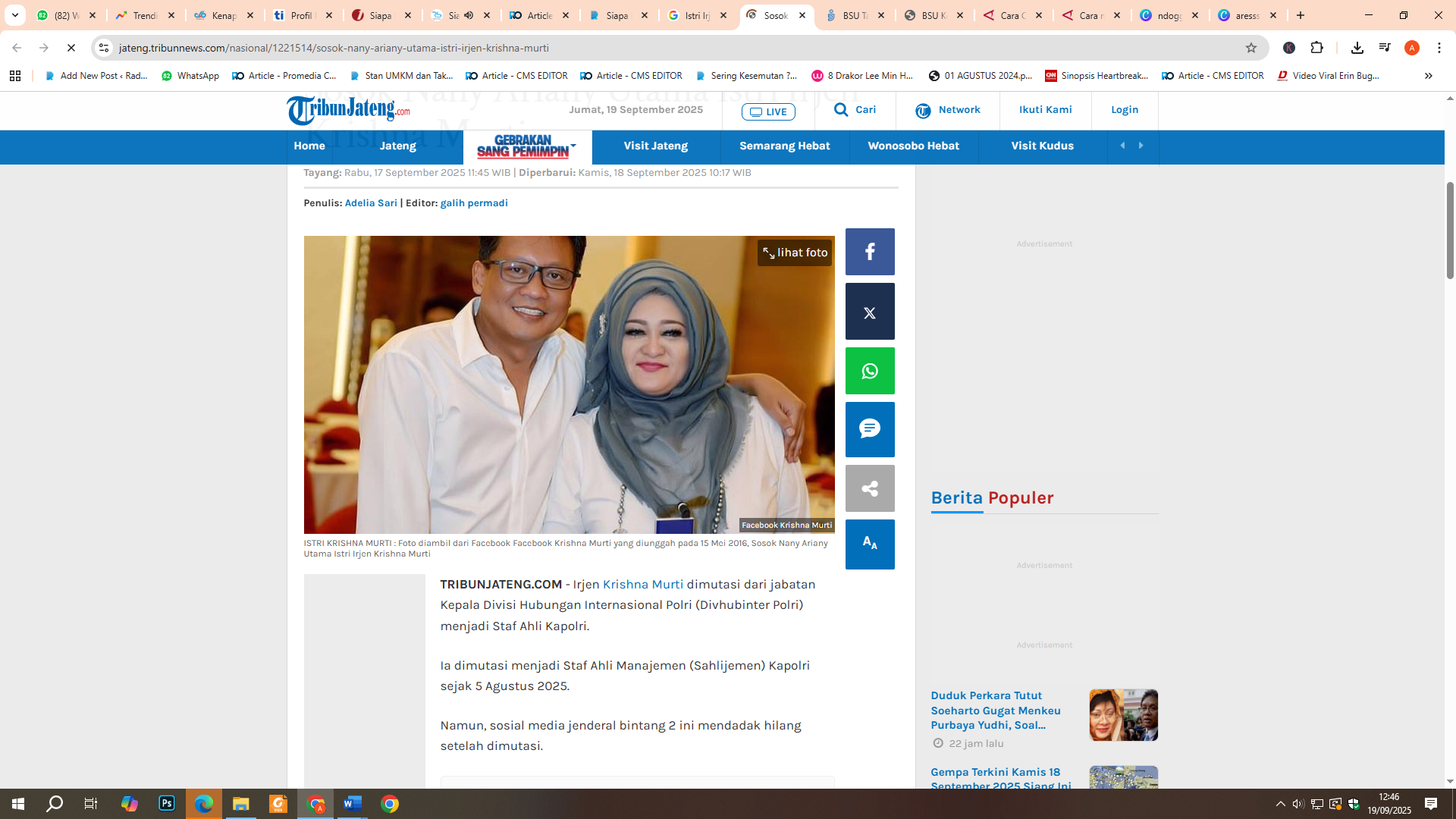Open the bookmarks apps grid icon
Screen dimensions: 1456x819
coord(15,76)
